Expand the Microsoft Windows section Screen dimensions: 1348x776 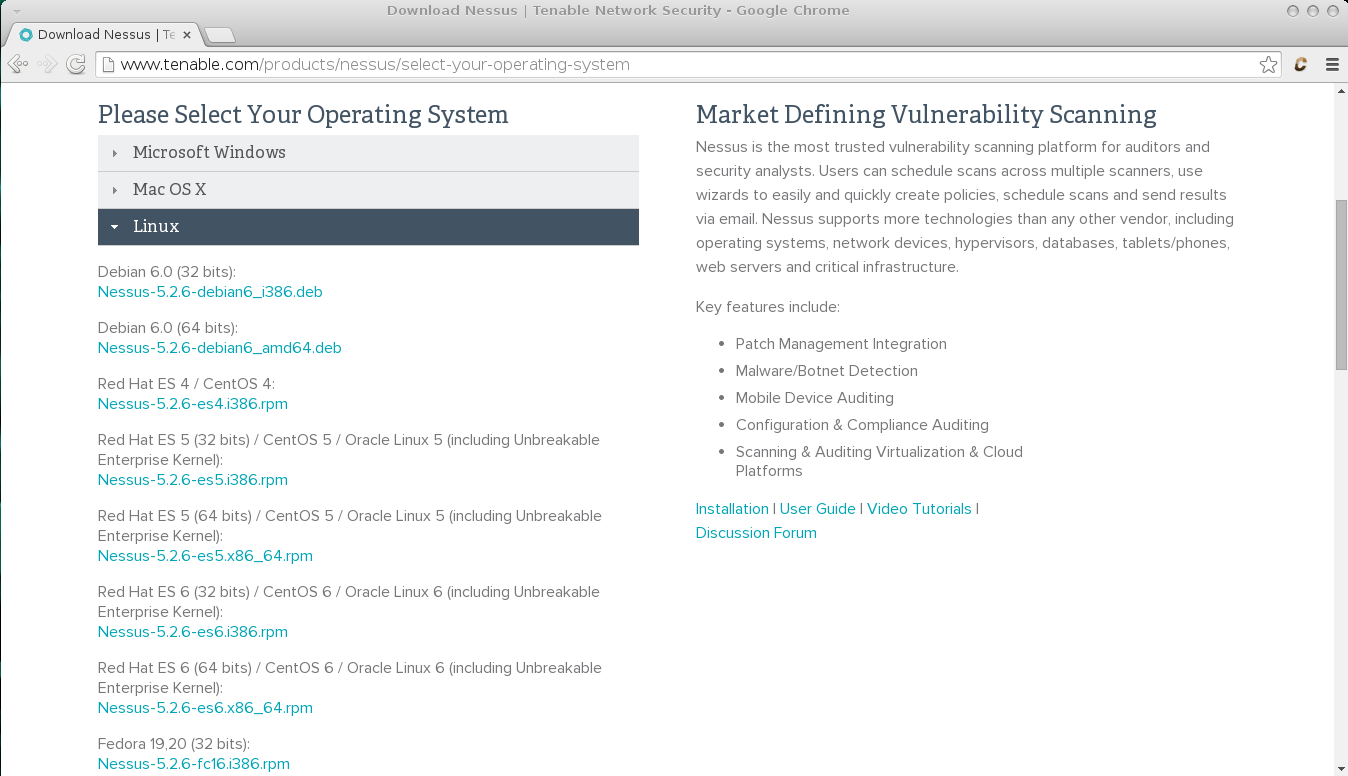click(x=368, y=153)
